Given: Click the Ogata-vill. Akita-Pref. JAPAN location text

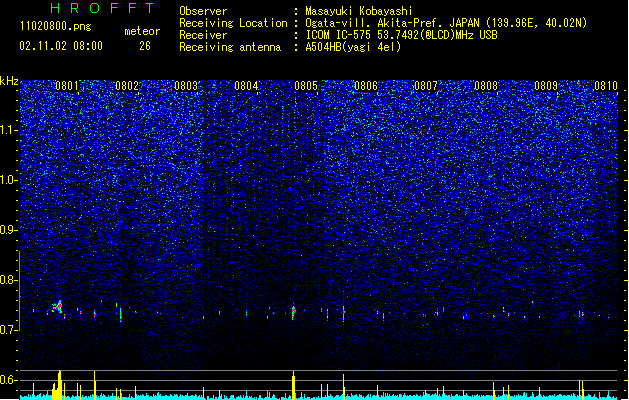Looking at the screenshot, I should pos(446,23).
